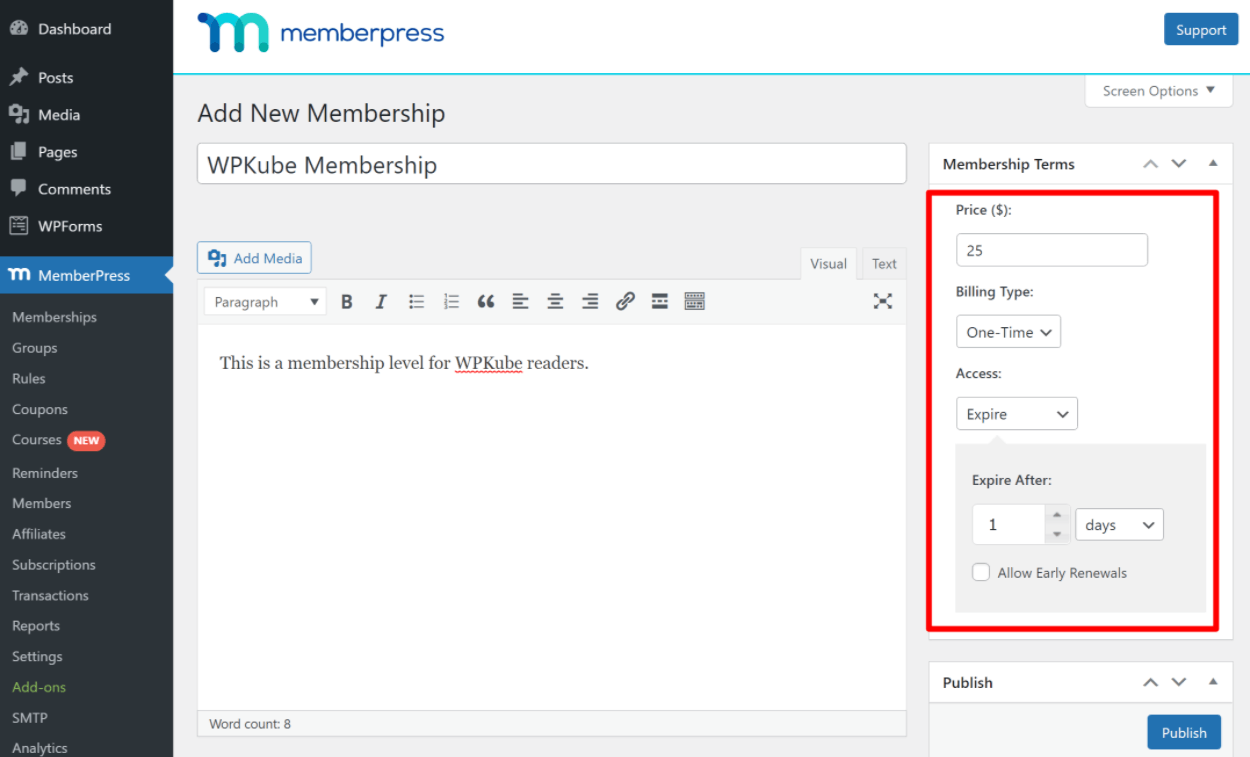Decrease the Expire After value
The image size is (1250, 757).
[x=1057, y=534]
